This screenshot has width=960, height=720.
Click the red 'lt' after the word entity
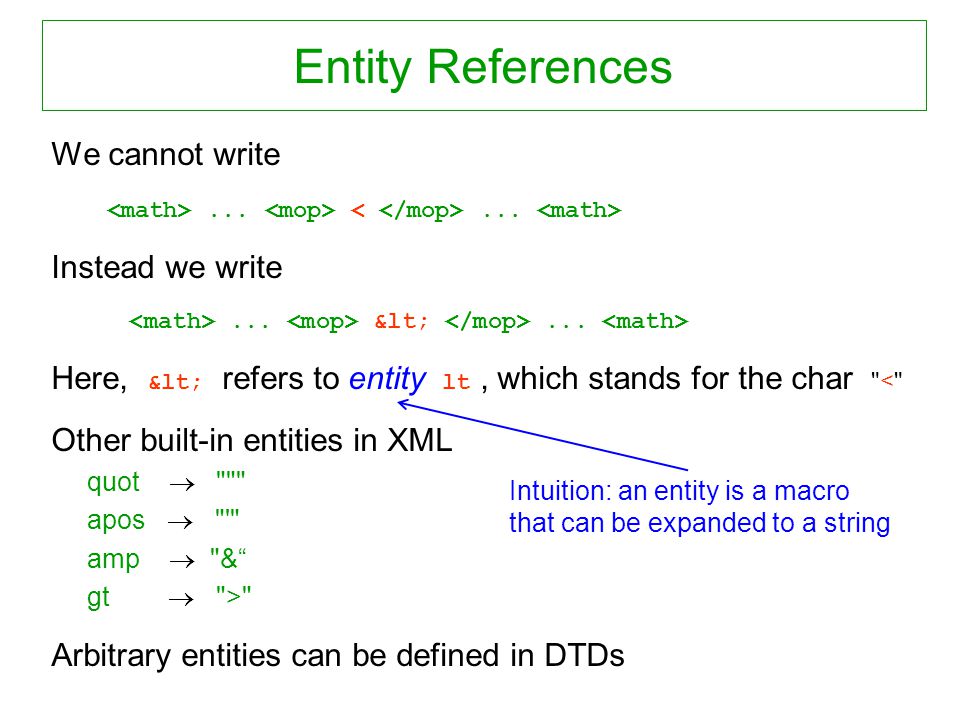[456, 382]
